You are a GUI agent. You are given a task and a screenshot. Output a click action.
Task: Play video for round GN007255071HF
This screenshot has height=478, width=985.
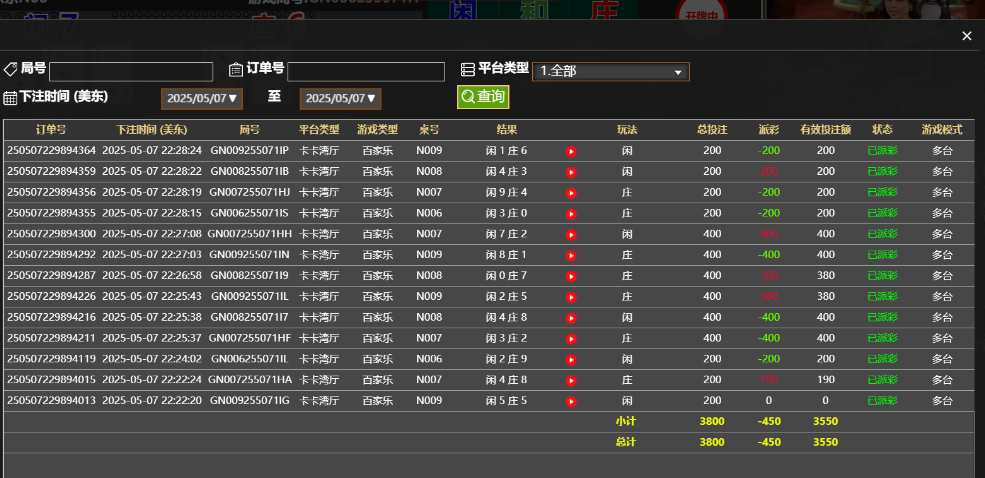(571, 339)
